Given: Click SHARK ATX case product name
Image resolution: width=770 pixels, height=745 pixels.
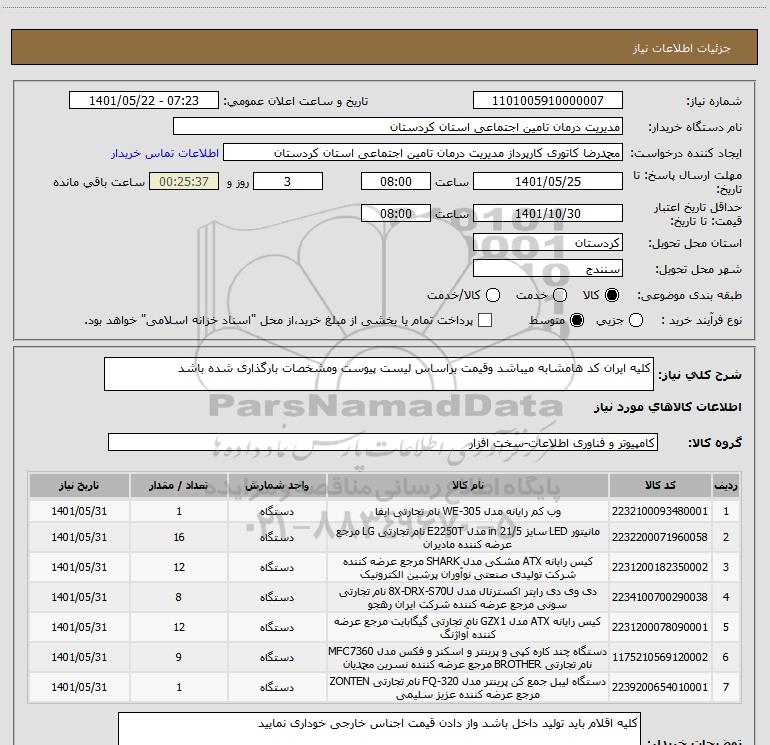Looking at the screenshot, I should 468,568.
